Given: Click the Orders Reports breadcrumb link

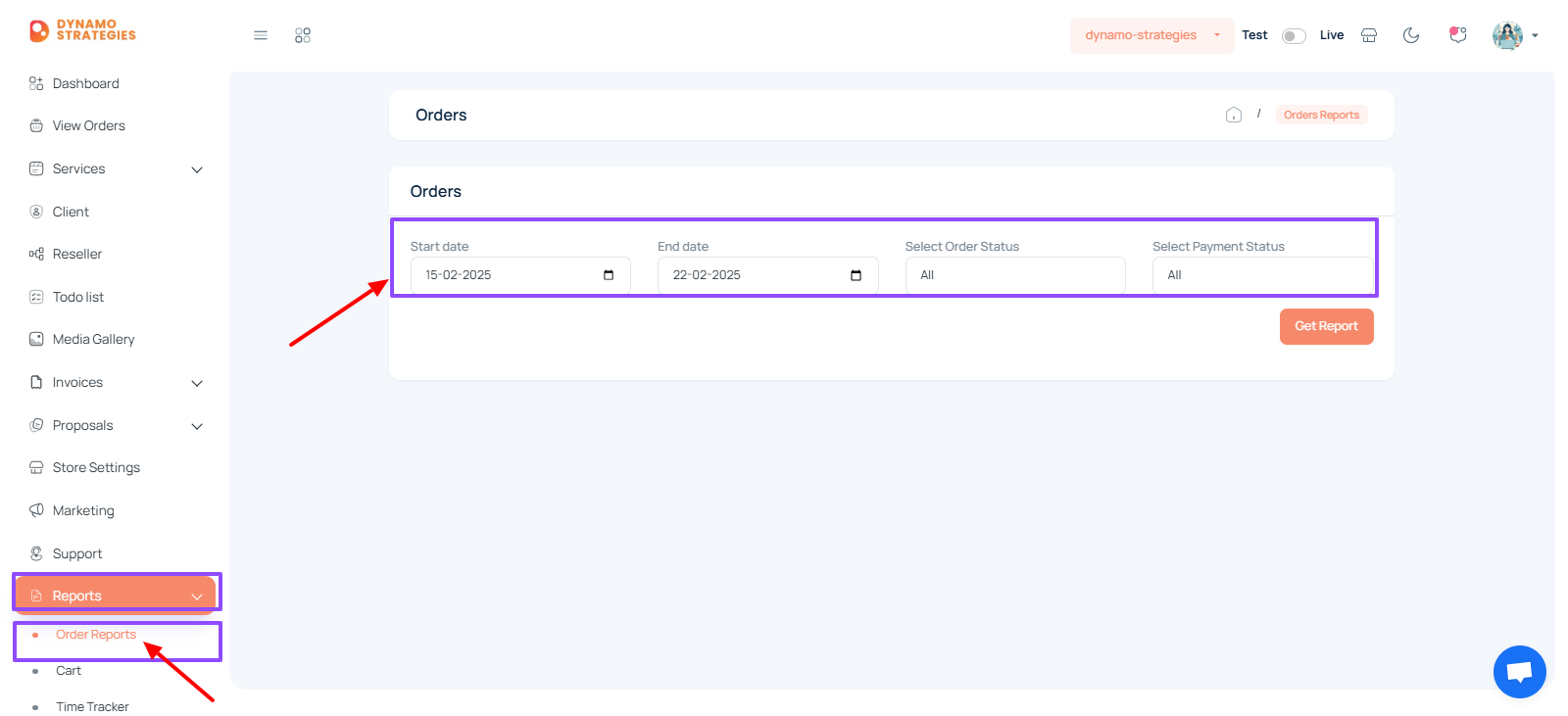Looking at the screenshot, I should click(1321, 115).
